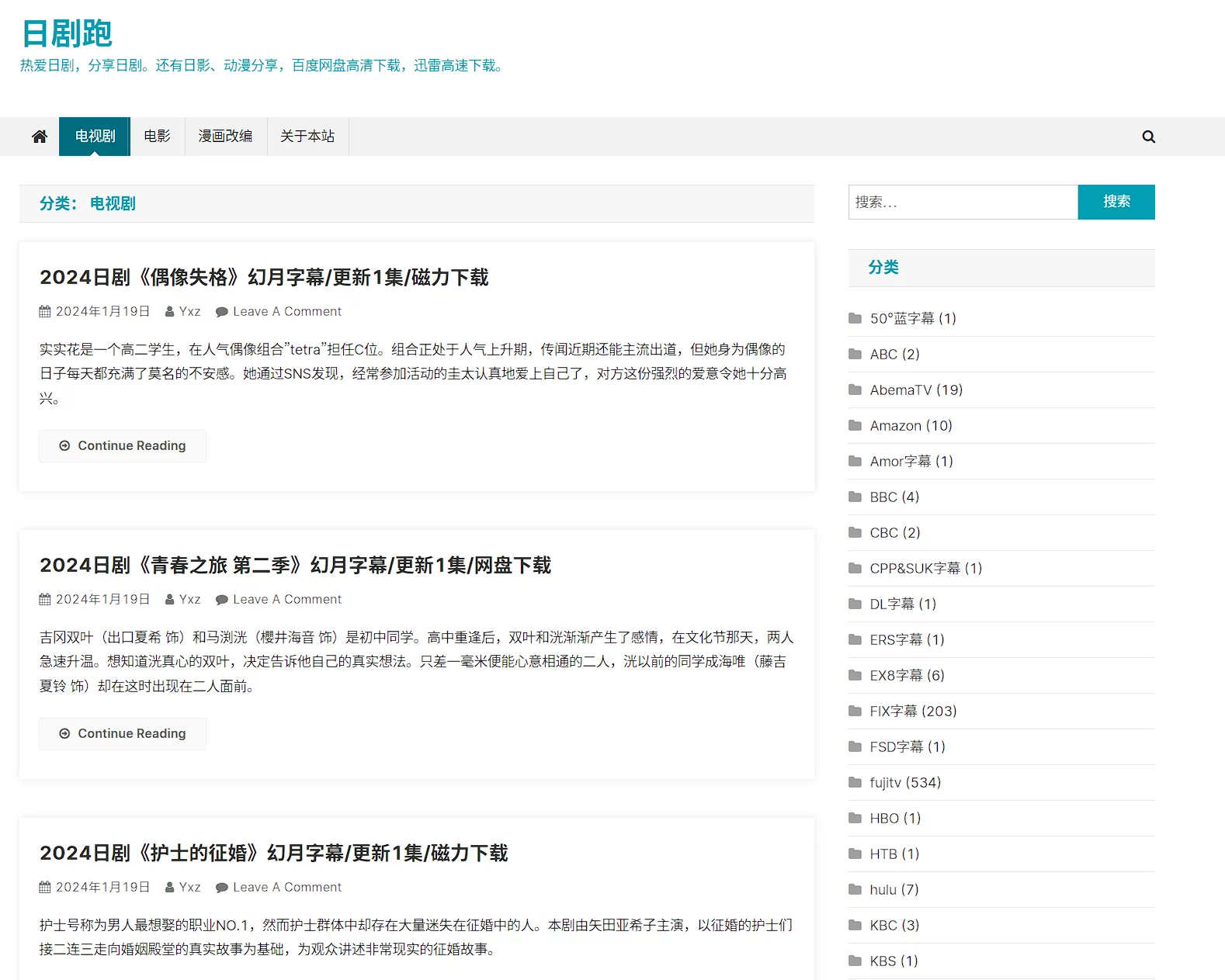The image size is (1225, 980).
Task: Go to the 关于本站 page
Action: pyautogui.click(x=307, y=137)
